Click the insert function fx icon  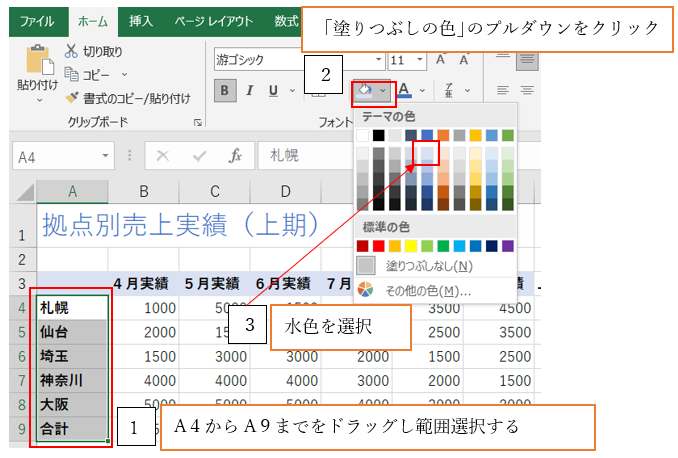click(x=236, y=156)
